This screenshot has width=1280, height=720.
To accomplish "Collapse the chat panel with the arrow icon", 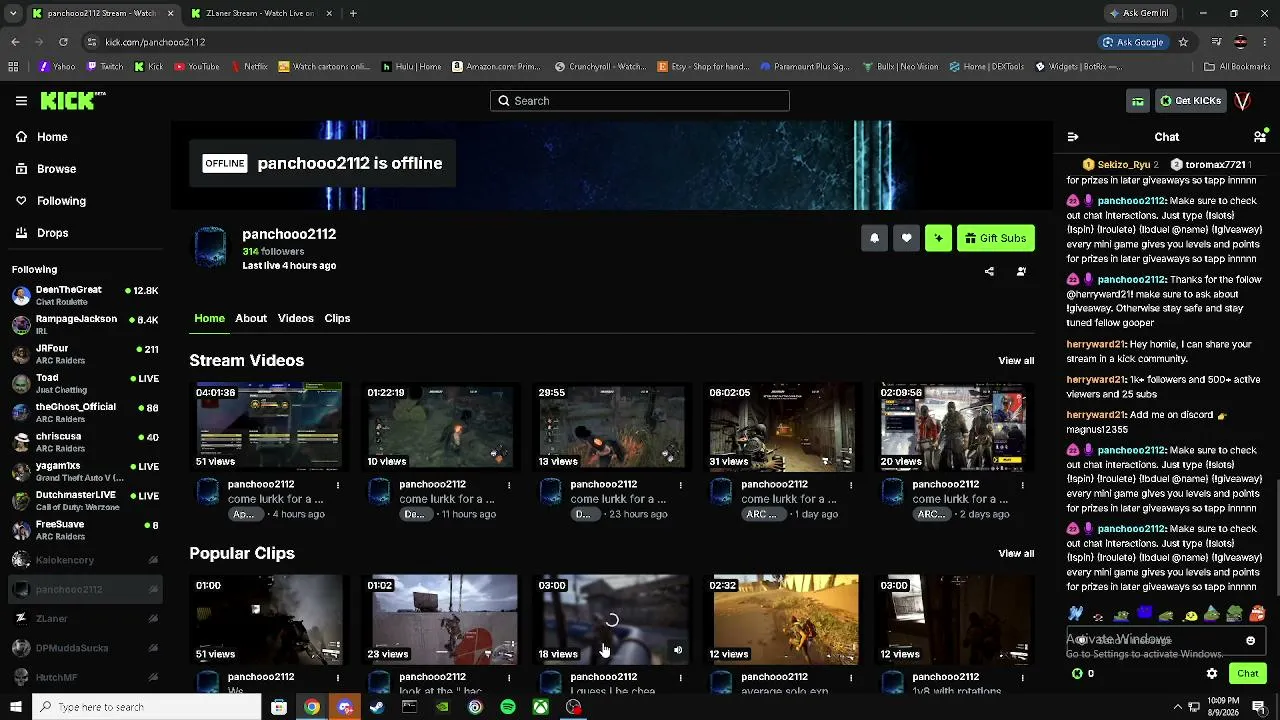I will (1073, 137).
